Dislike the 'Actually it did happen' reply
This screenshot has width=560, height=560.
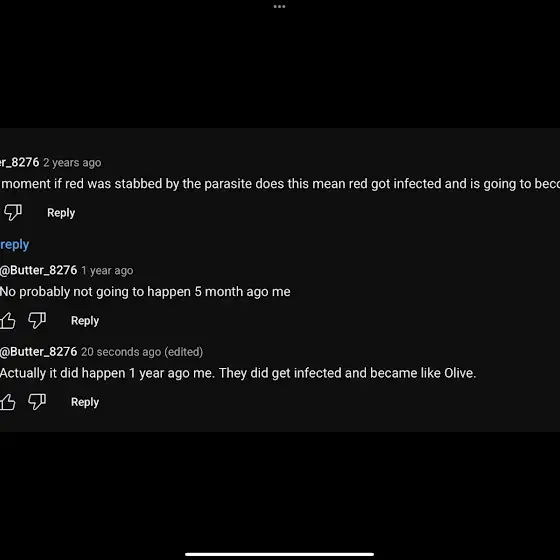[x=37, y=401]
